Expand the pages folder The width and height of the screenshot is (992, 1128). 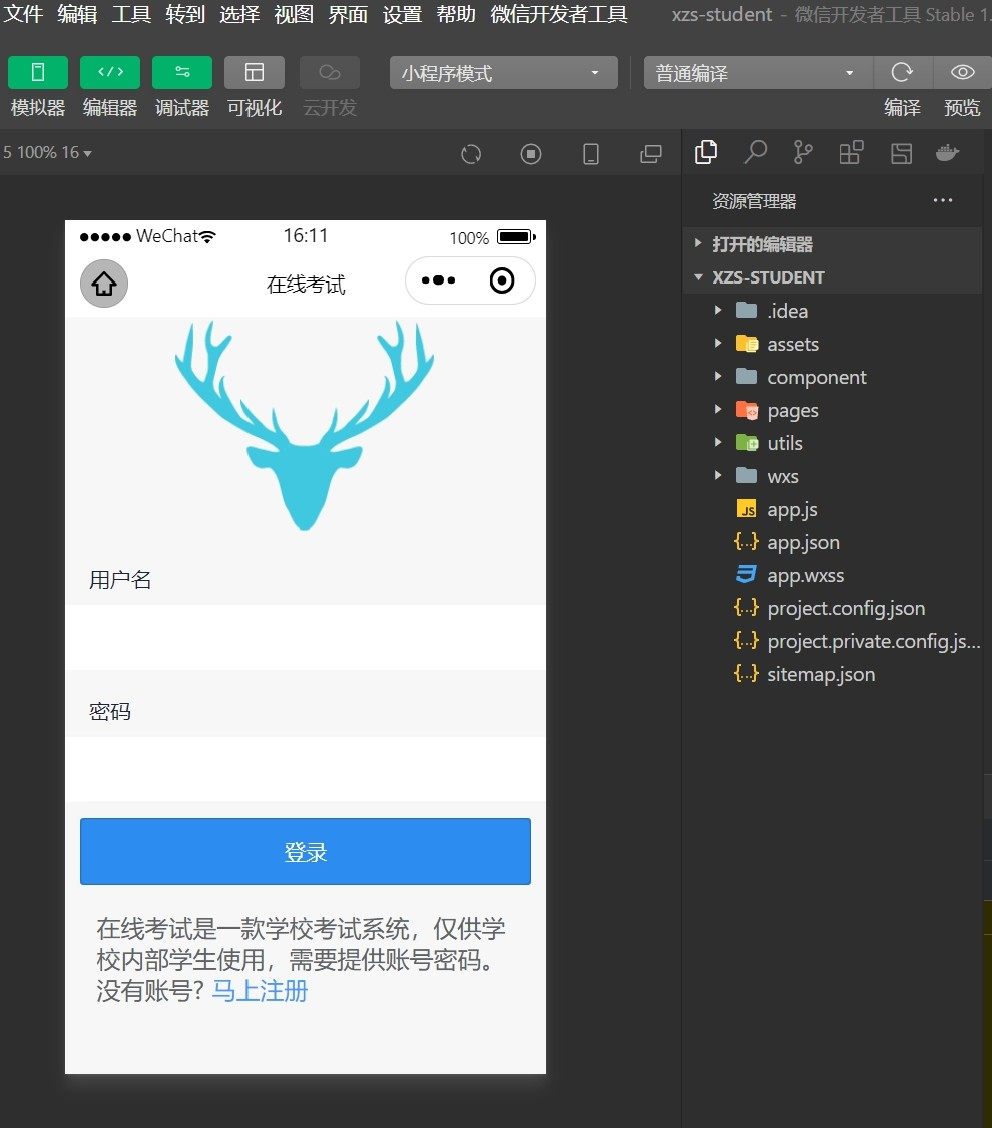point(792,410)
